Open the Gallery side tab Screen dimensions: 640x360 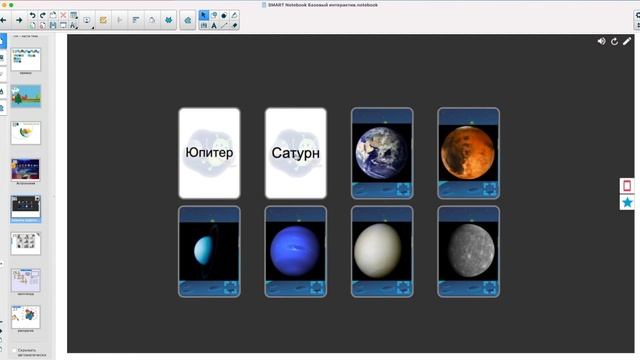2,58
